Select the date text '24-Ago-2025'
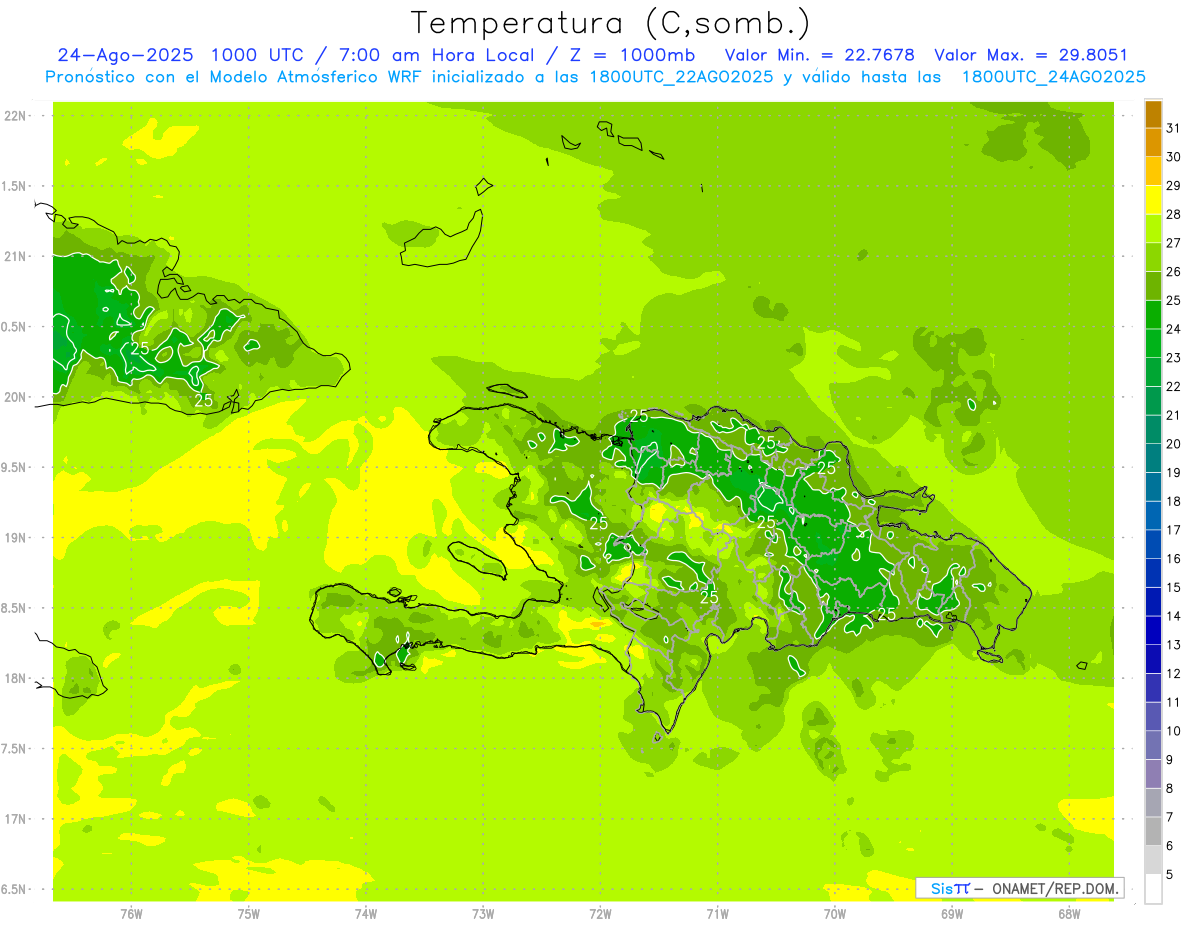This screenshot has width=1200, height=927. pyautogui.click(x=123, y=56)
